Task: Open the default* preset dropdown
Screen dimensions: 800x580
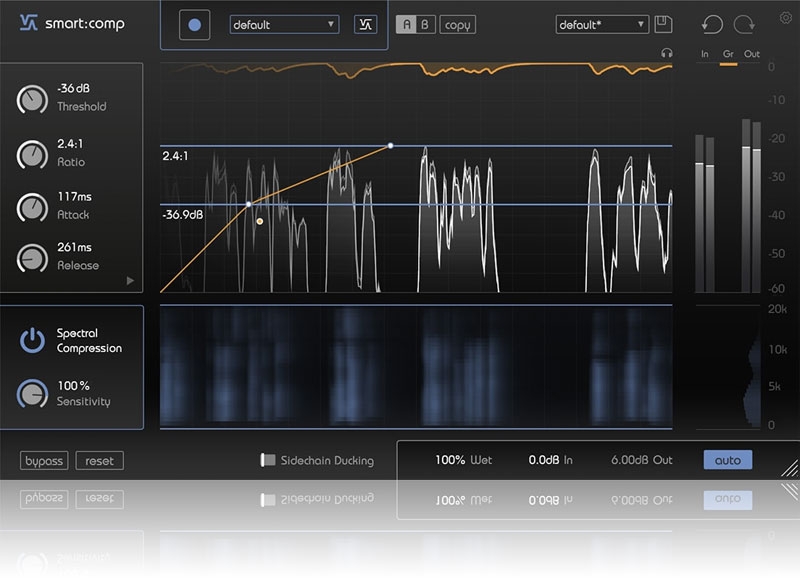Action: tap(601, 24)
